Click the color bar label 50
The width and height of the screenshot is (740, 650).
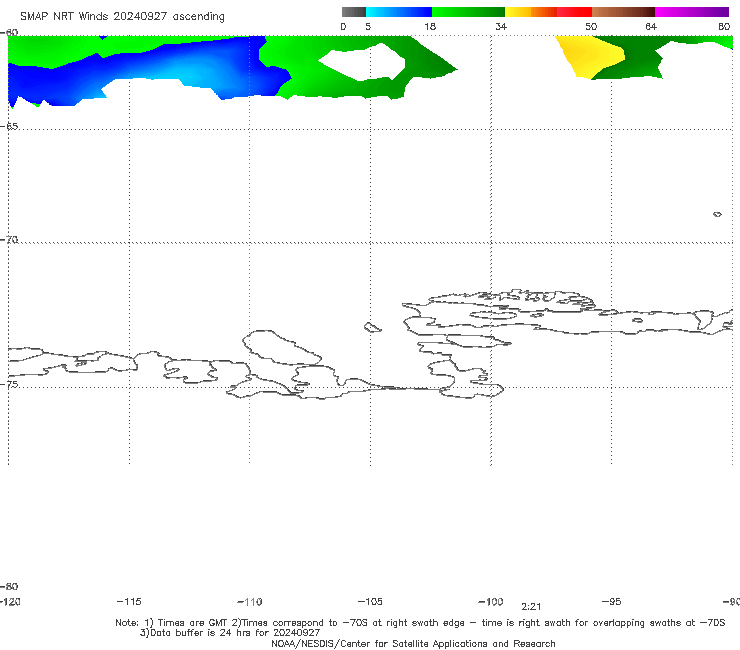591,26
